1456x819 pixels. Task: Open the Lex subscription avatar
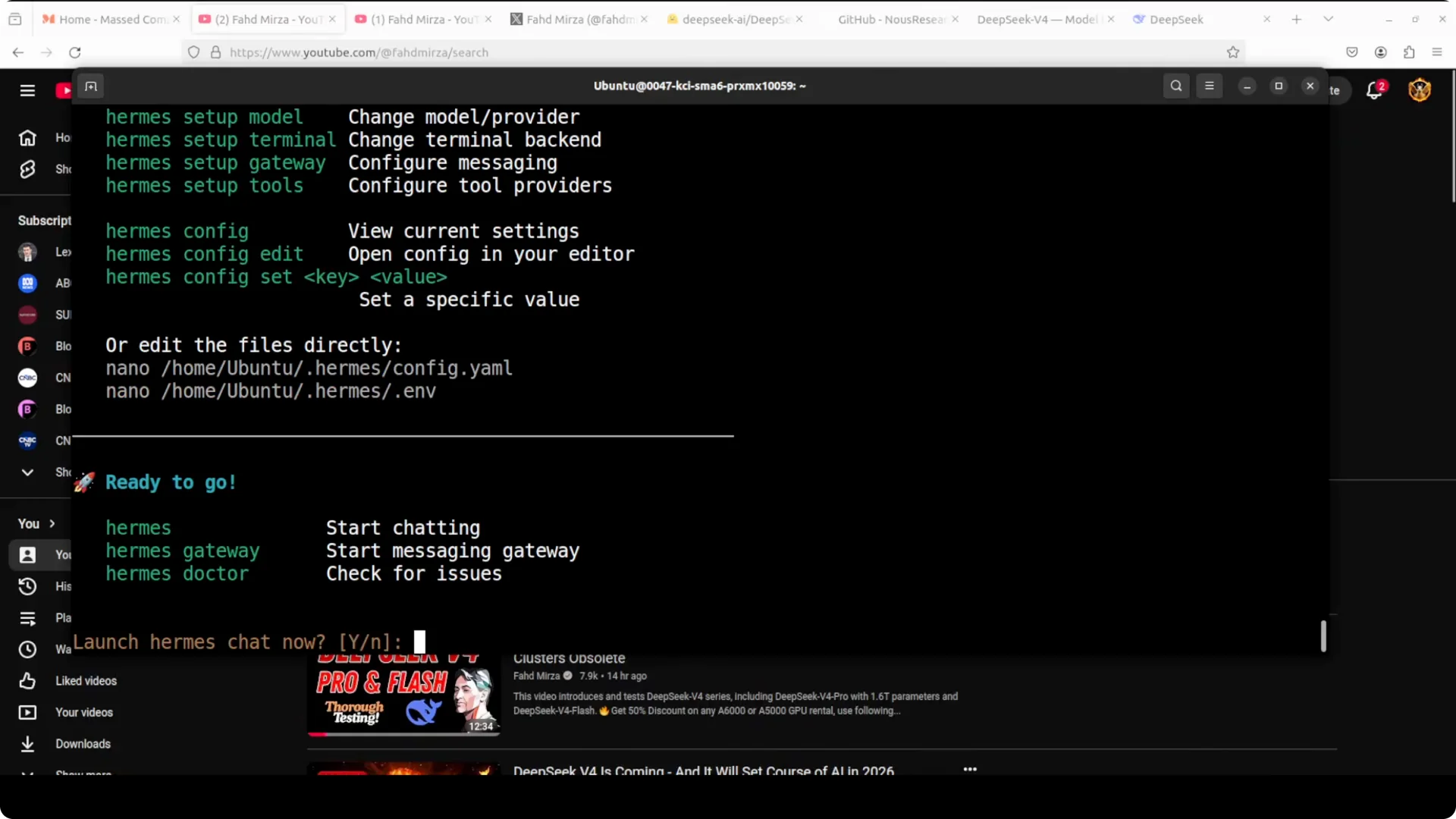tap(27, 252)
